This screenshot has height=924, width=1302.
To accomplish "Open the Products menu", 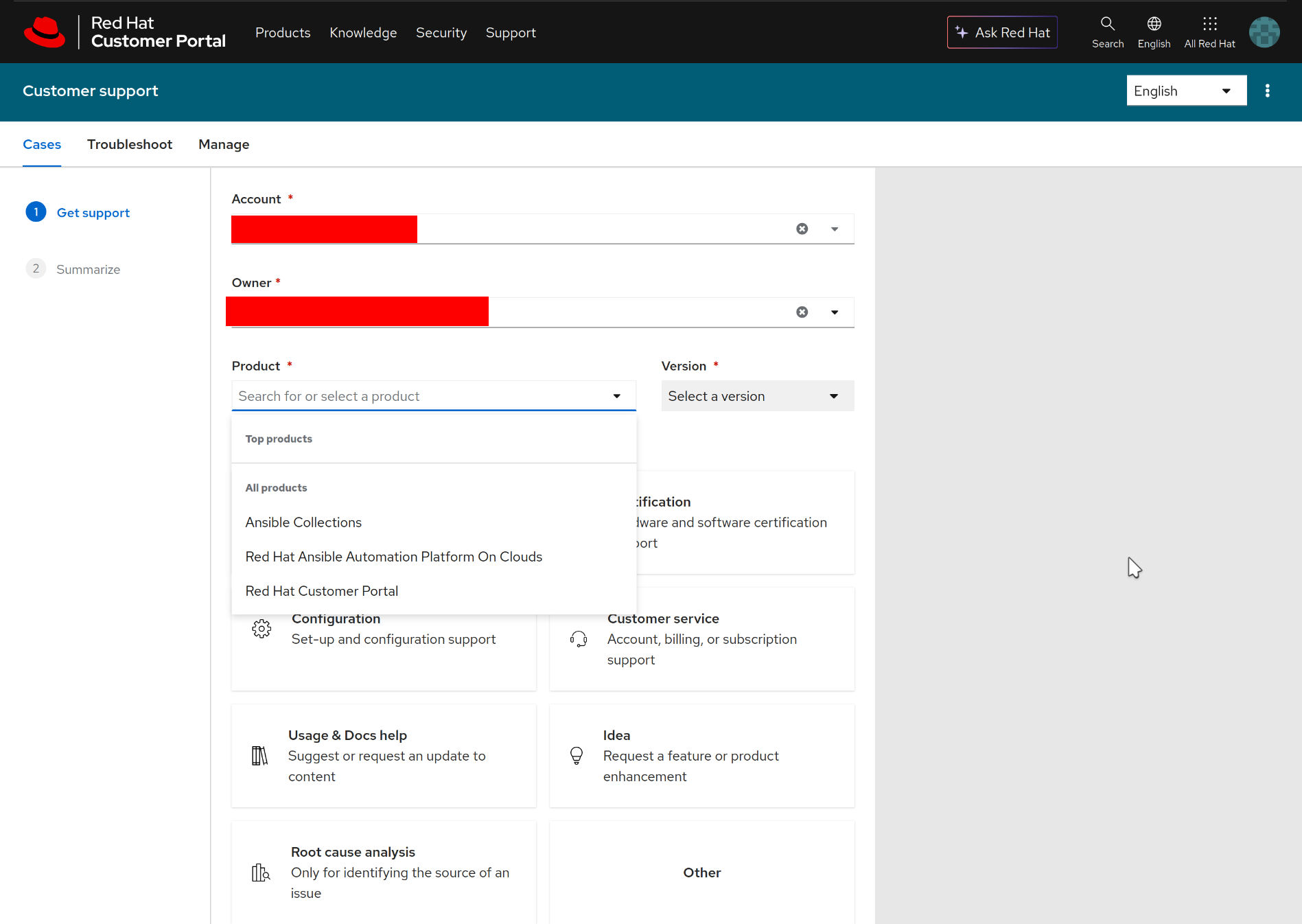I will click(x=283, y=32).
